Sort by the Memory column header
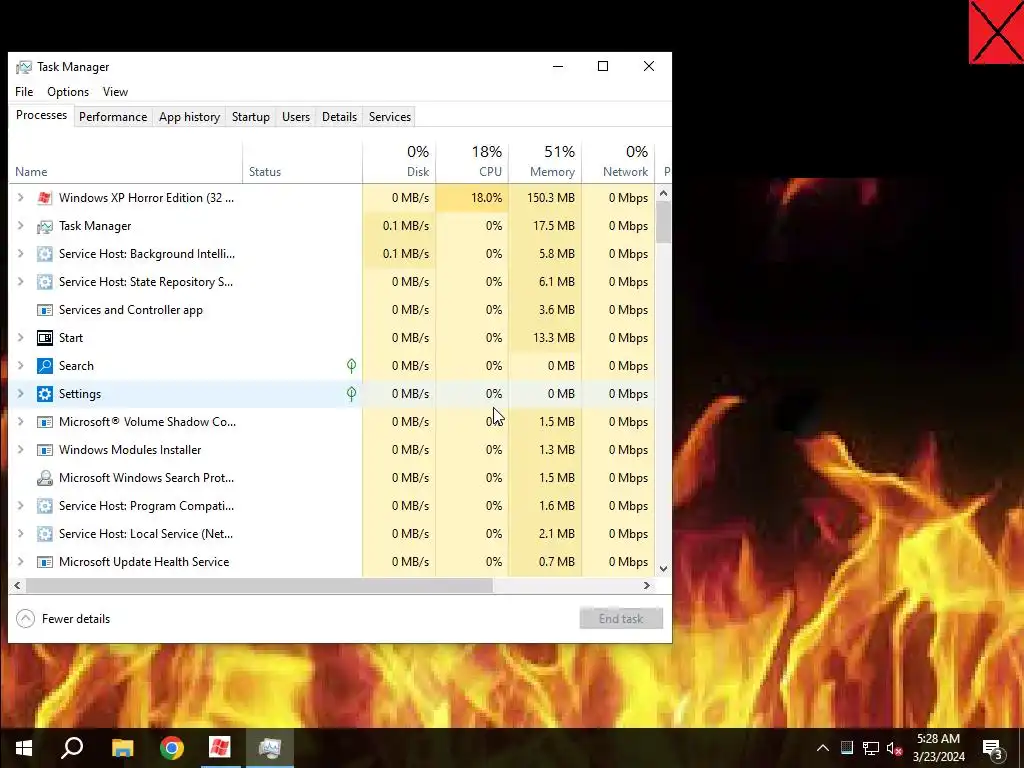Viewport: 1024px width, 768px height. coord(545,161)
